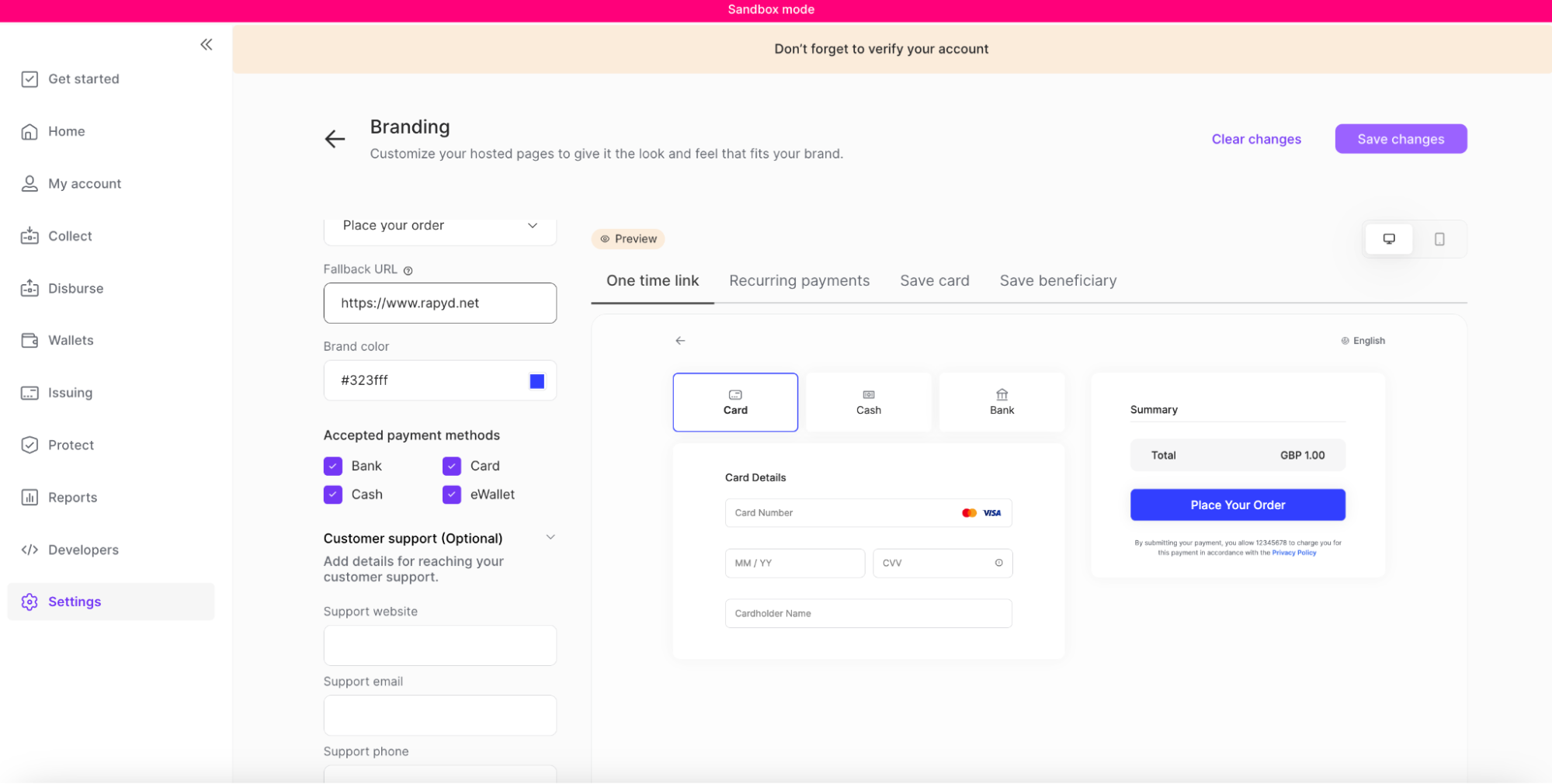Open the Save beneficiary tab
1552x784 pixels.
pos(1057,280)
